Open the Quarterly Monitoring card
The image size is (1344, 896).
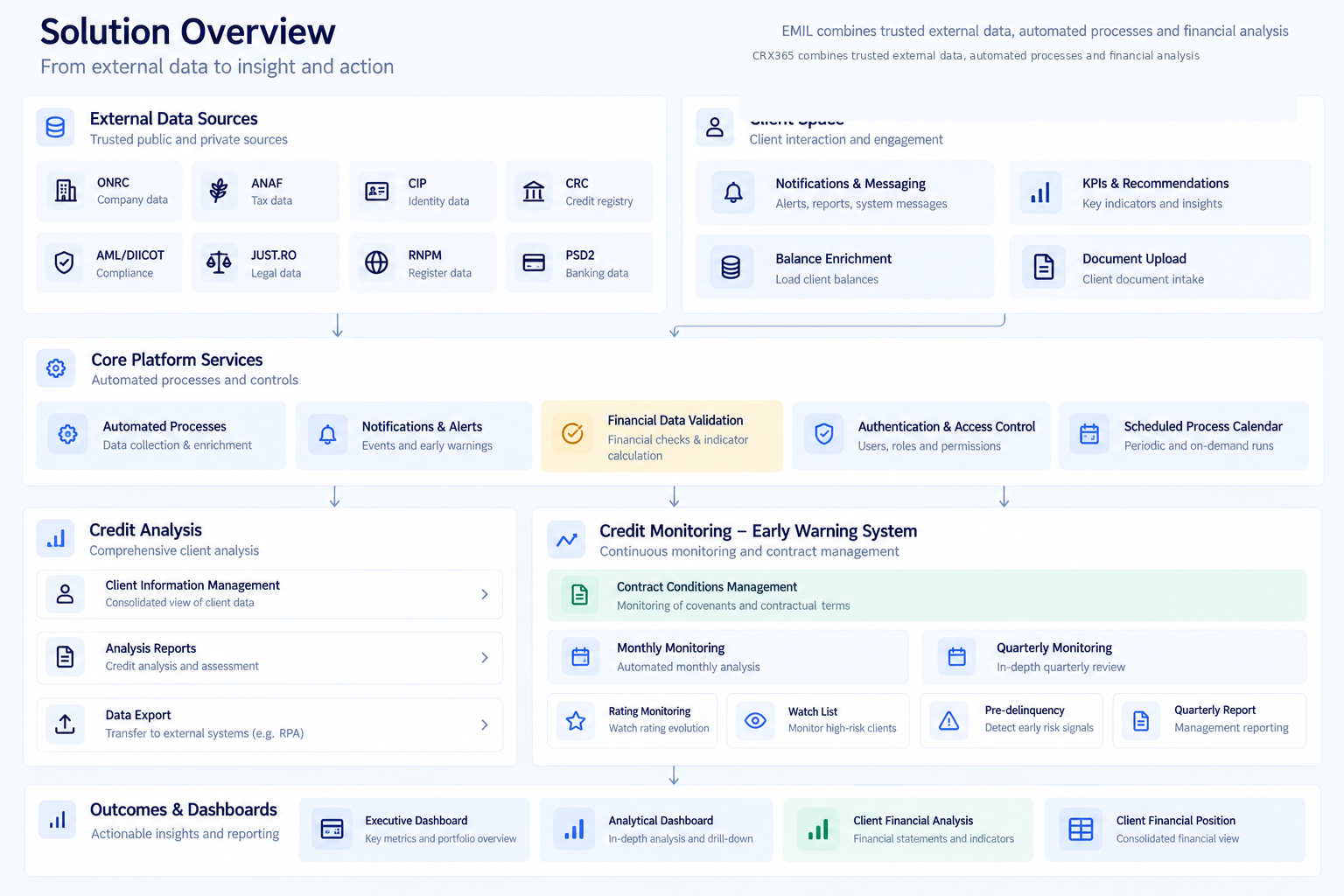(1114, 657)
